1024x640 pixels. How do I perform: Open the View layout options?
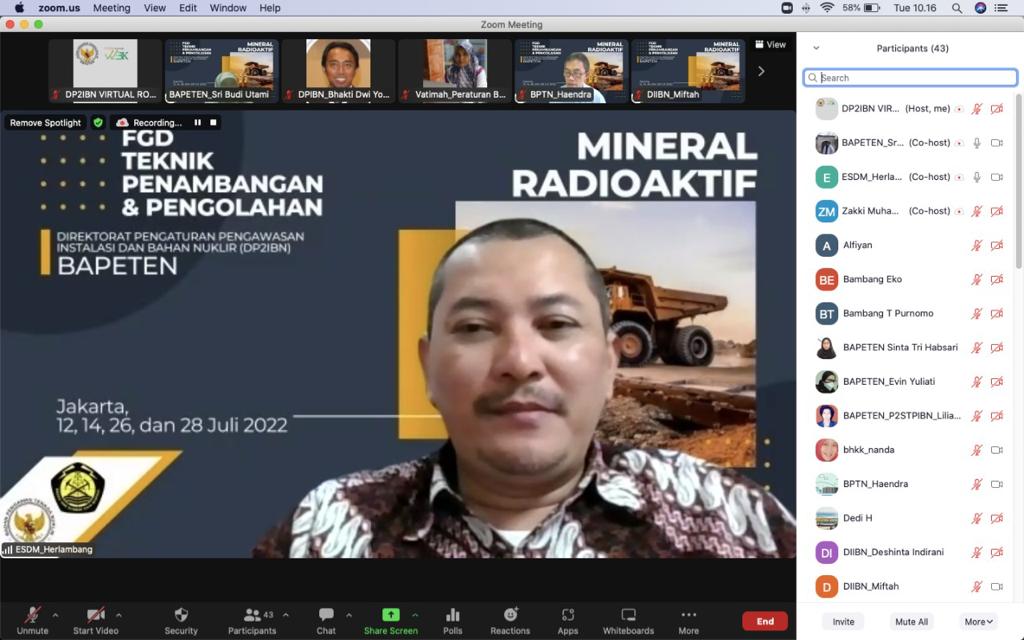tap(771, 44)
